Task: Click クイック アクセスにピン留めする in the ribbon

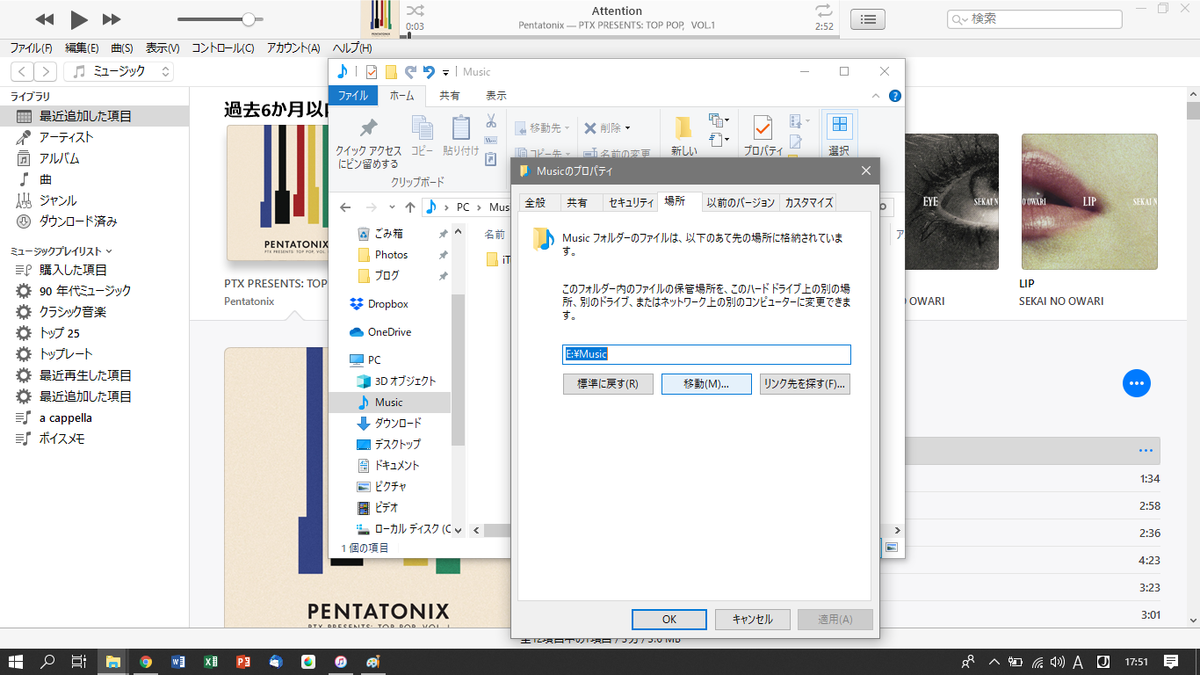Action: [x=368, y=143]
